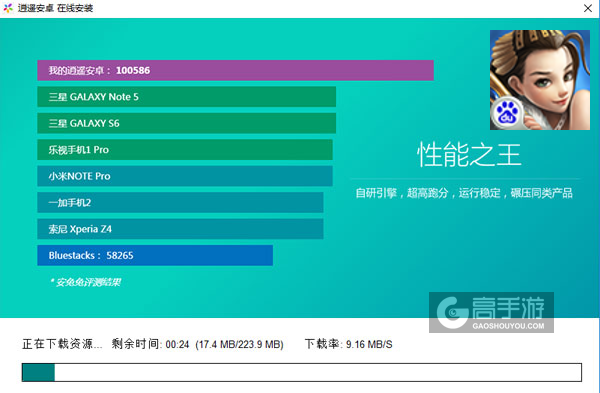Image resolution: width=600 pixels, height=393 pixels.
Task: Click the game character thumbnail image
Action: (x=540, y=80)
